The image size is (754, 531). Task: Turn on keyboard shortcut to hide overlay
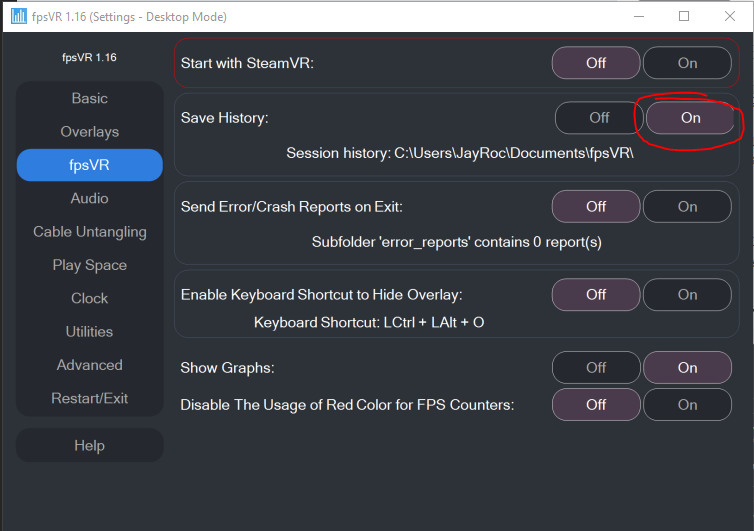687,295
